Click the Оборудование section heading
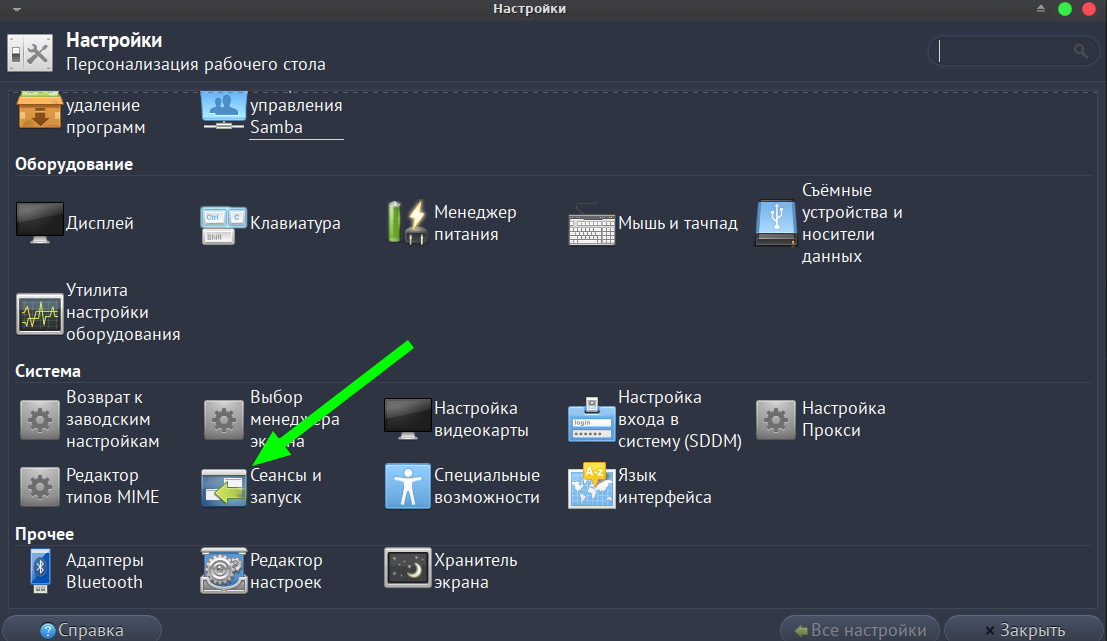 pyautogui.click(x=74, y=164)
